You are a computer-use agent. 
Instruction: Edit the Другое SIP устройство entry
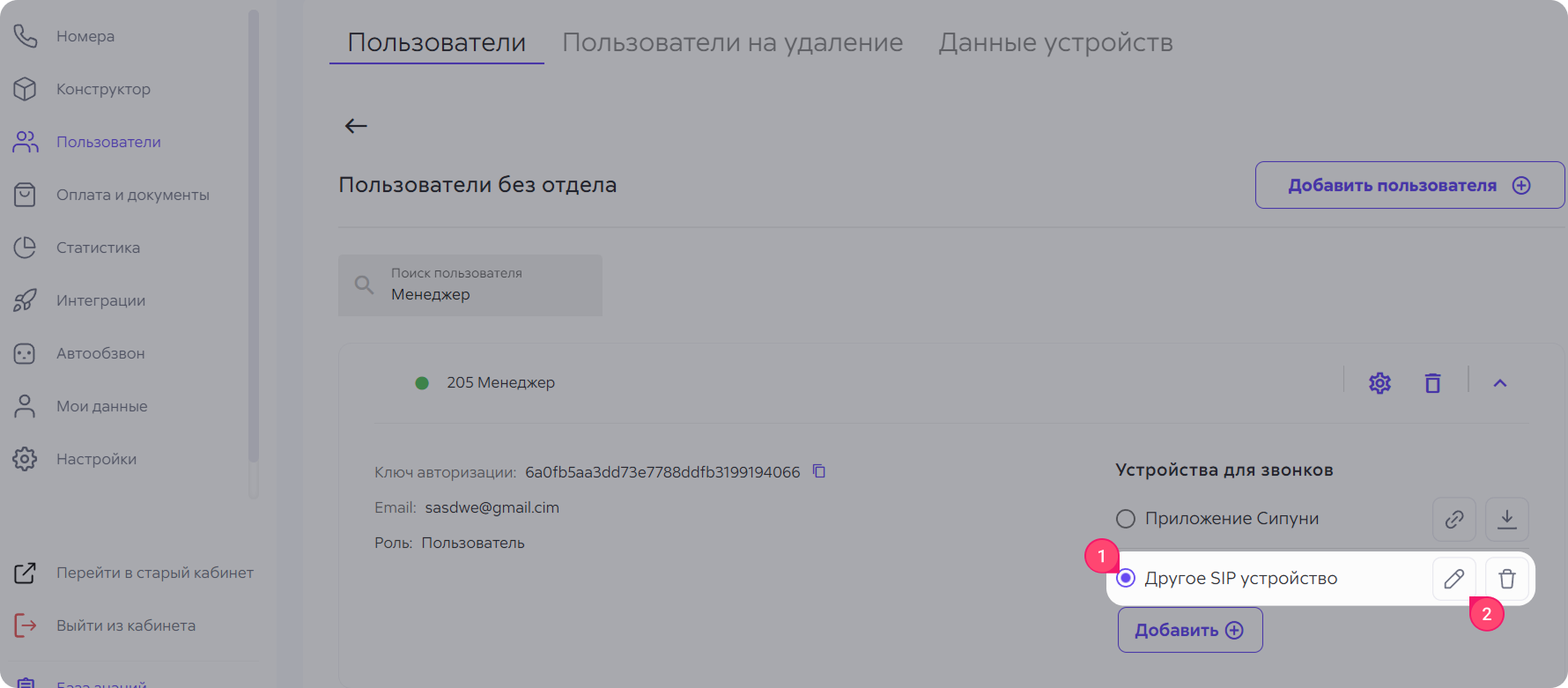pos(1453,579)
